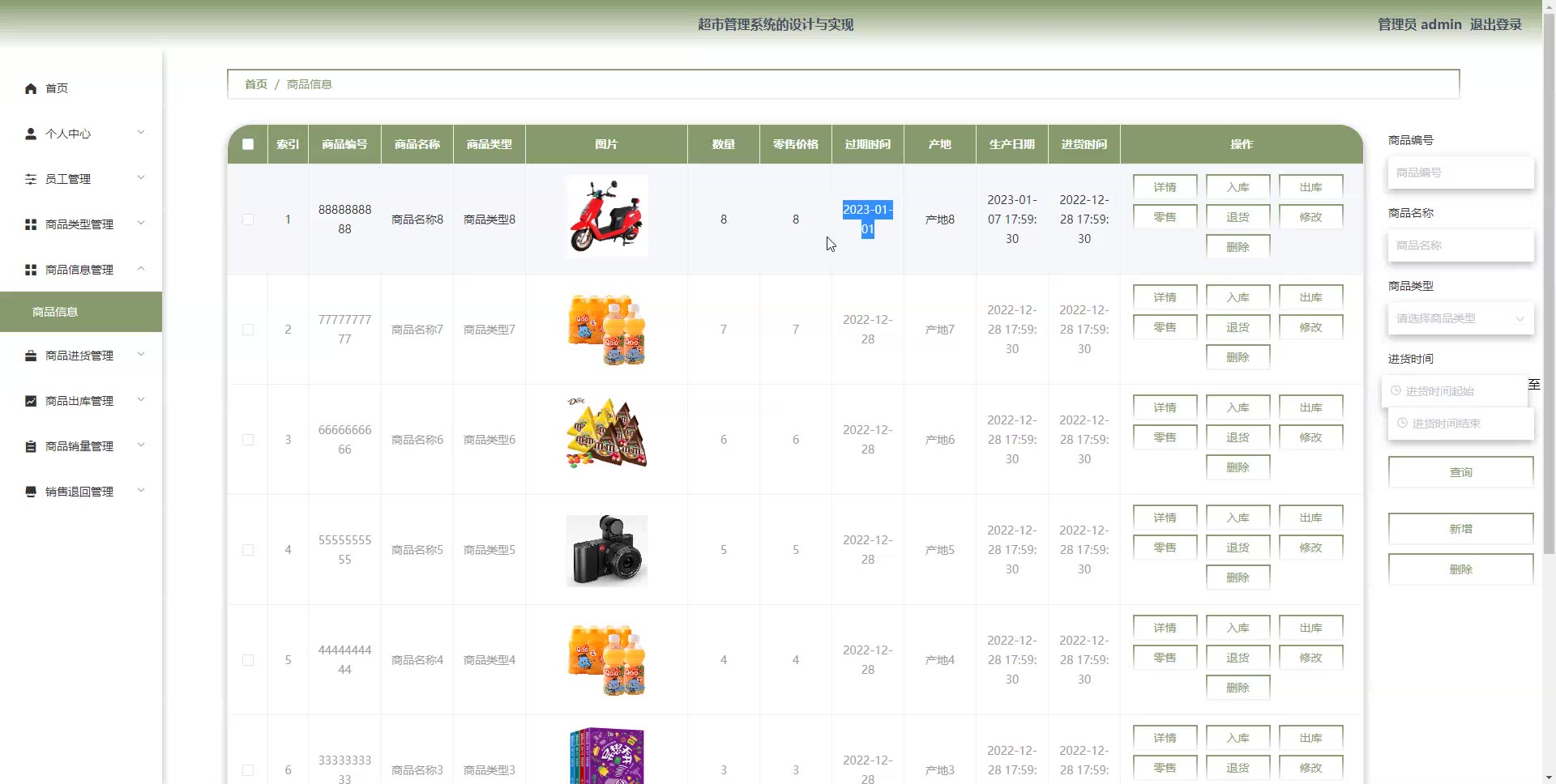Click the person icon for 个人中心
Image resolution: width=1556 pixels, height=784 pixels.
[x=31, y=134]
